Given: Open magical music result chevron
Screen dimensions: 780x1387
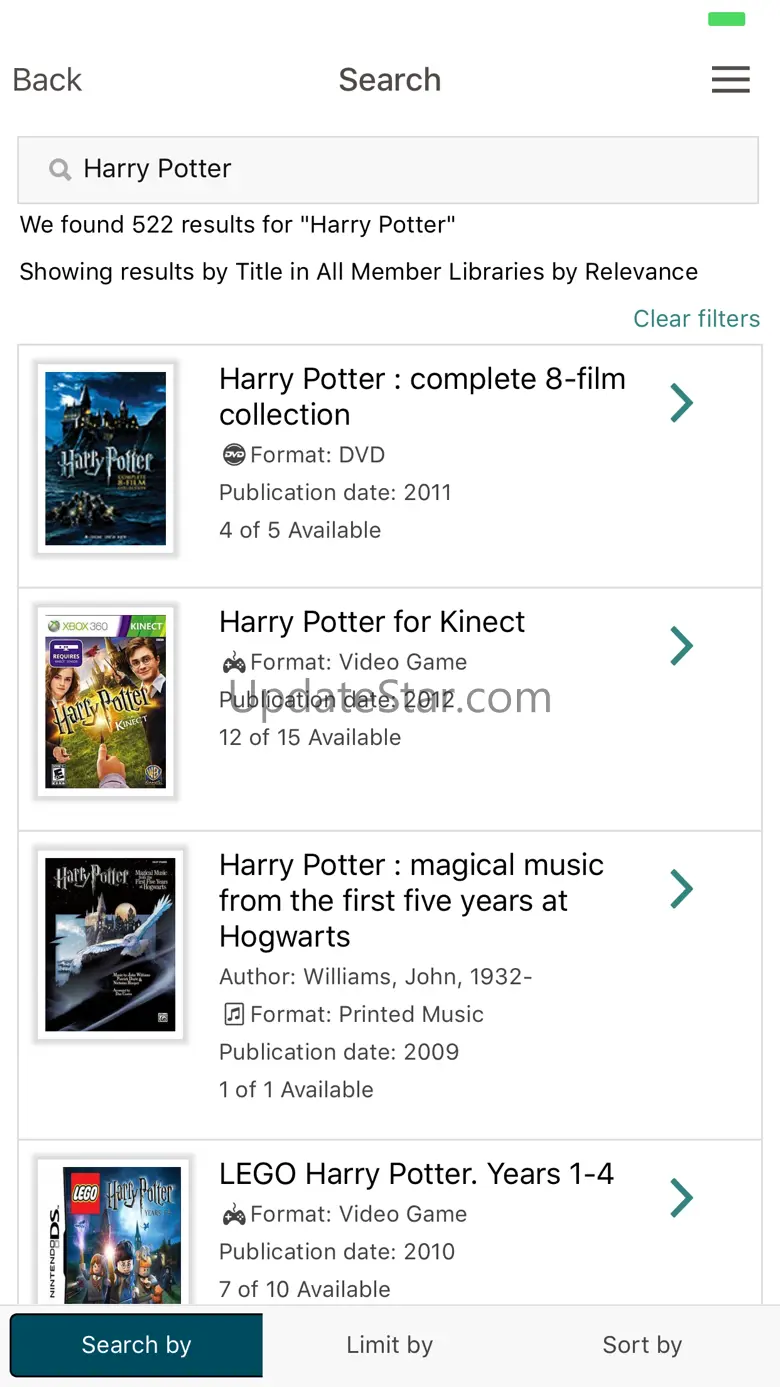Looking at the screenshot, I should [x=682, y=888].
